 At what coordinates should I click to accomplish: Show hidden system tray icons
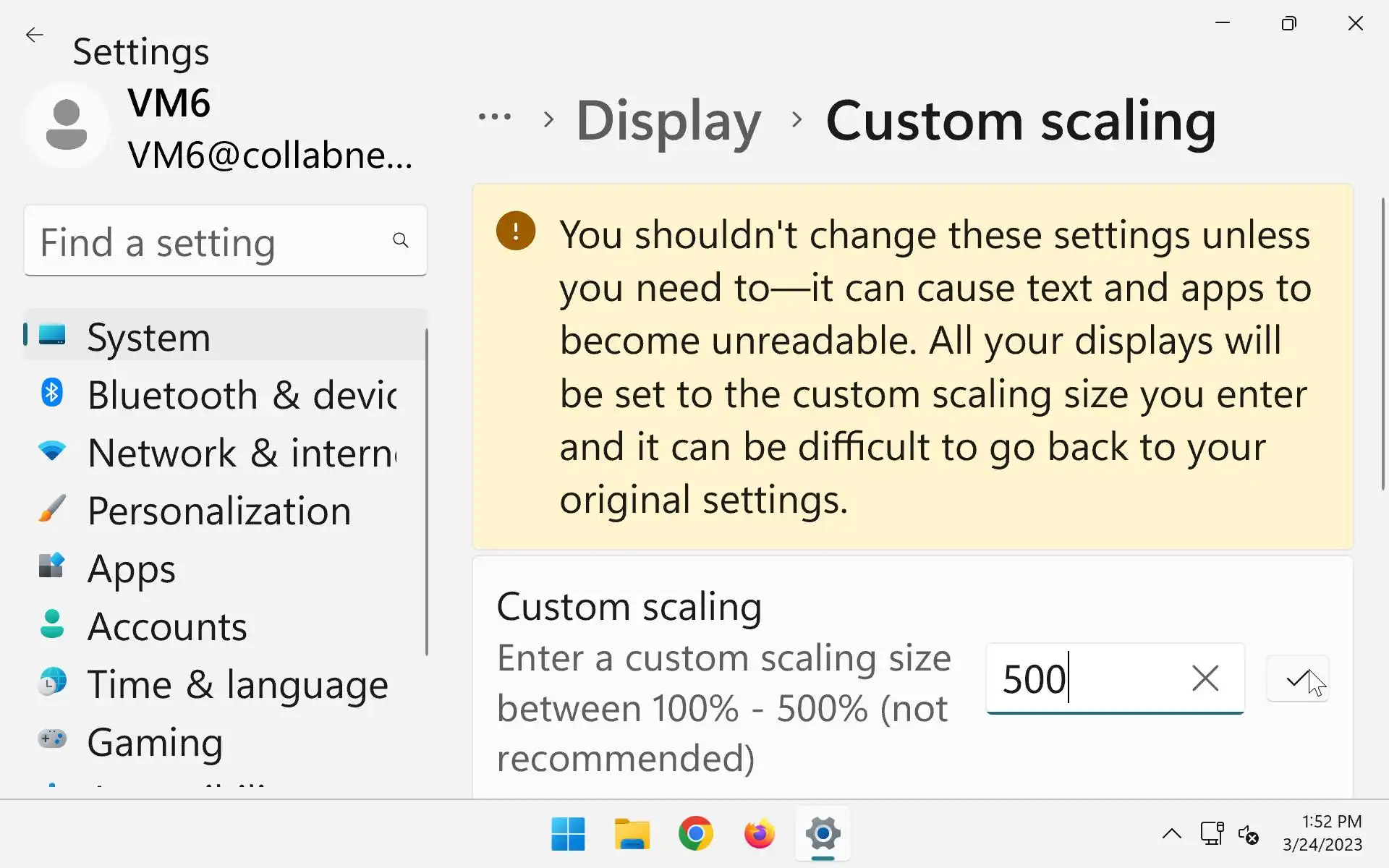point(1171,834)
